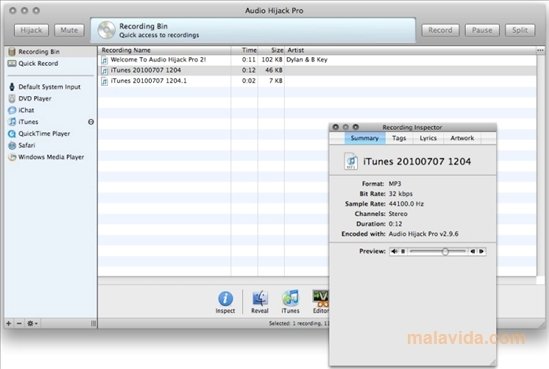549x369 pixels.
Task: Open the Inspect info icon
Action: coord(225,299)
